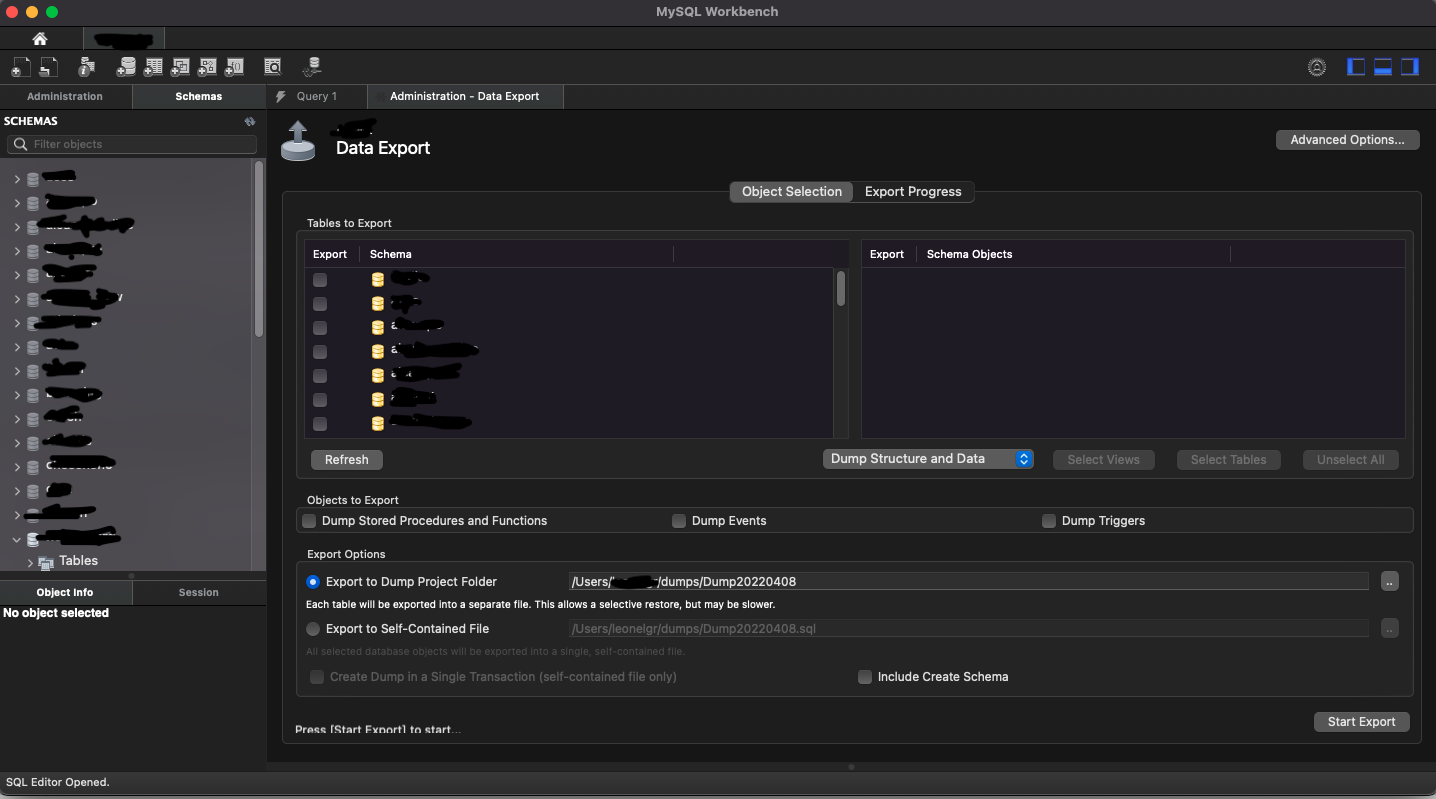Click the Unselect All button
This screenshot has height=799, width=1436.
point(1350,460)
